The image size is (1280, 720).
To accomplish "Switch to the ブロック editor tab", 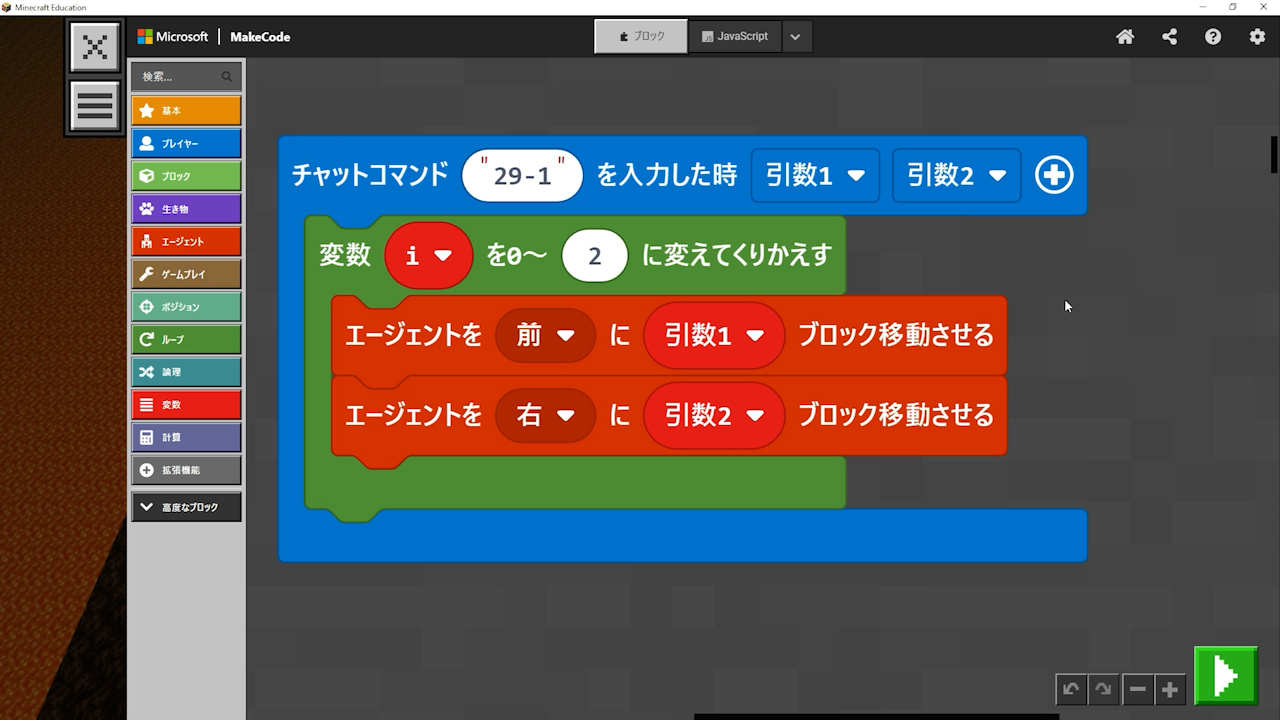I will (x=641, y=37).
